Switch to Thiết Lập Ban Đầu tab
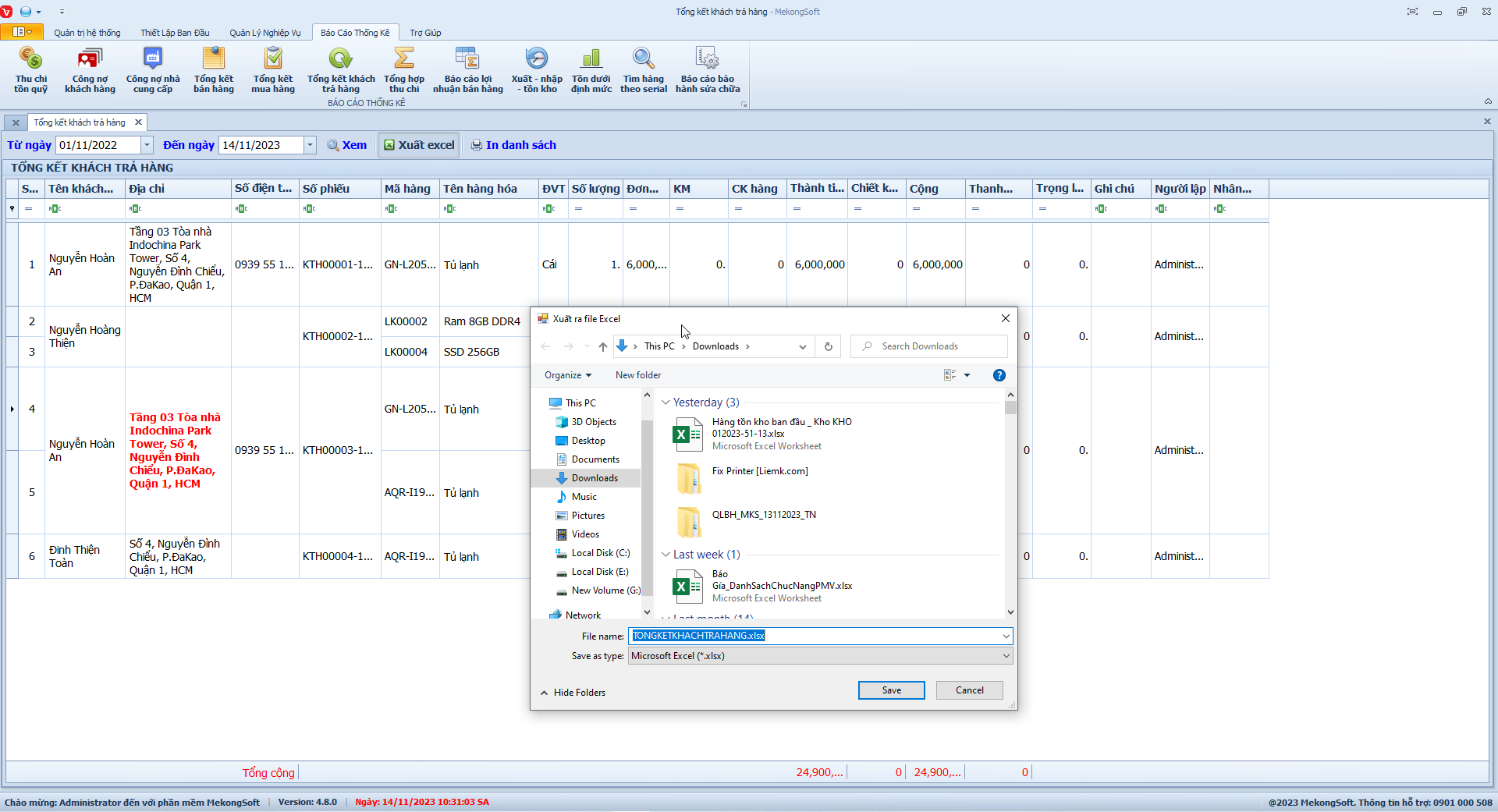 pyautogui.click(x=175, y=33)
